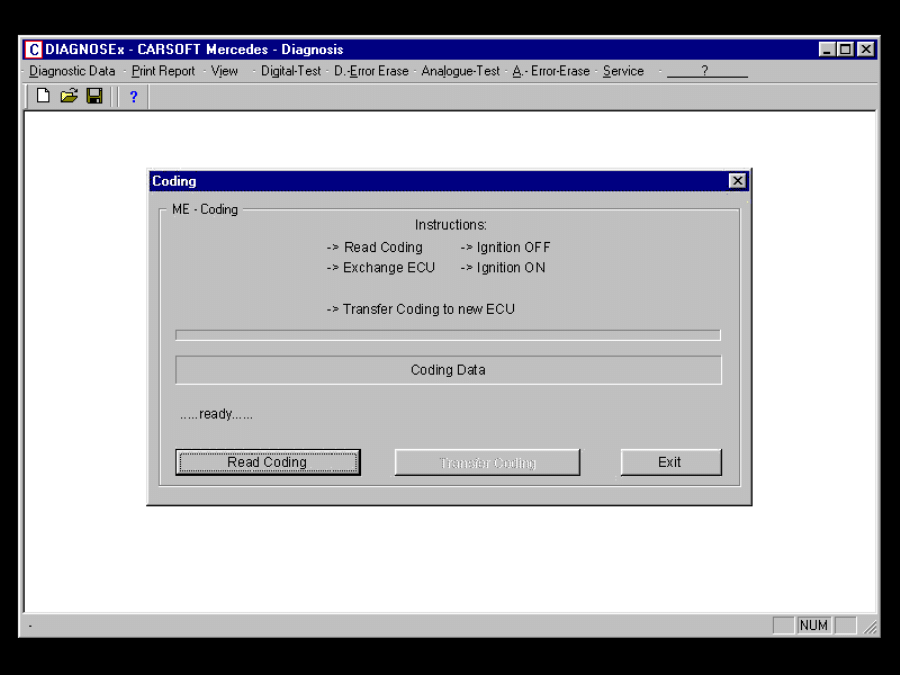Close the Coding dialog with its X
This screenshot has height=675, width=900.
coord(737,181)
